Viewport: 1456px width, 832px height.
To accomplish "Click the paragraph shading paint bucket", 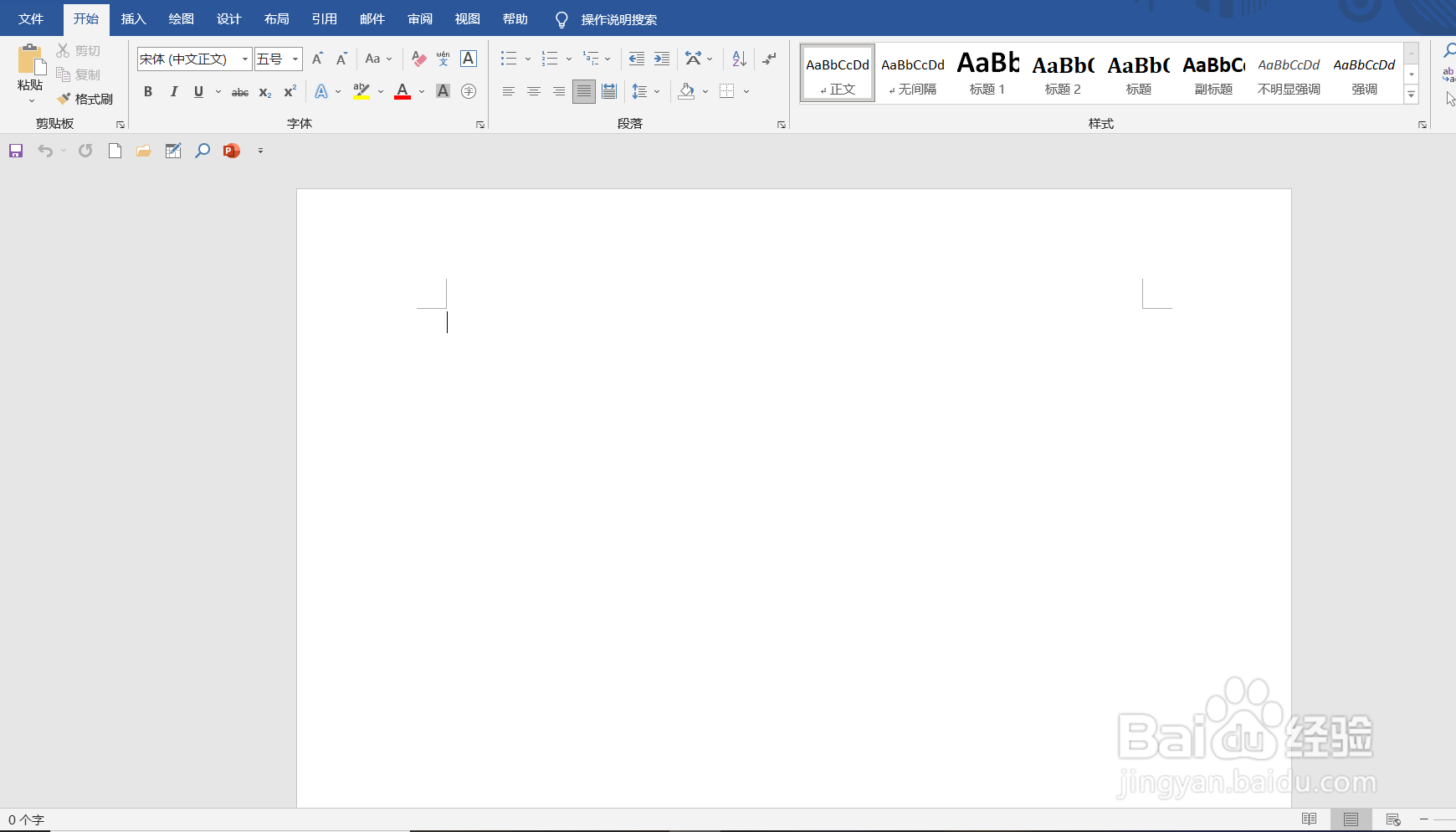I will [x=686, y=91].
